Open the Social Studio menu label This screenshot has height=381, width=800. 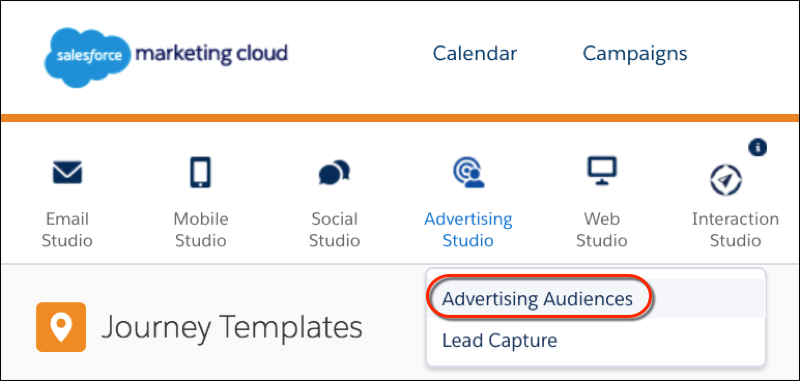click(x=334, y=230)
